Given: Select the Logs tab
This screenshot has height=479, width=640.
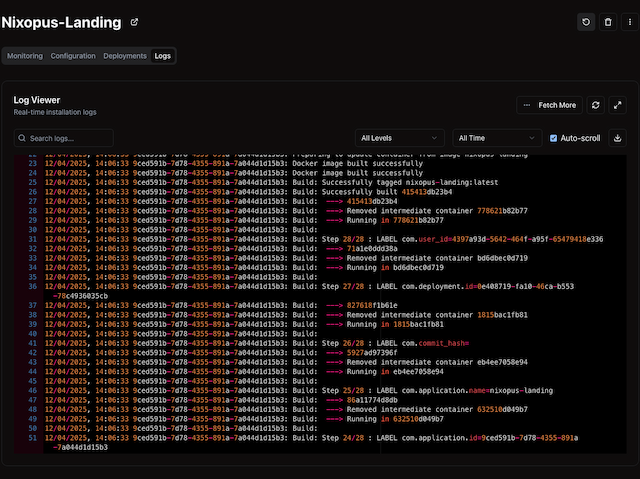Looking at the screenshot, I should point(162,56).
